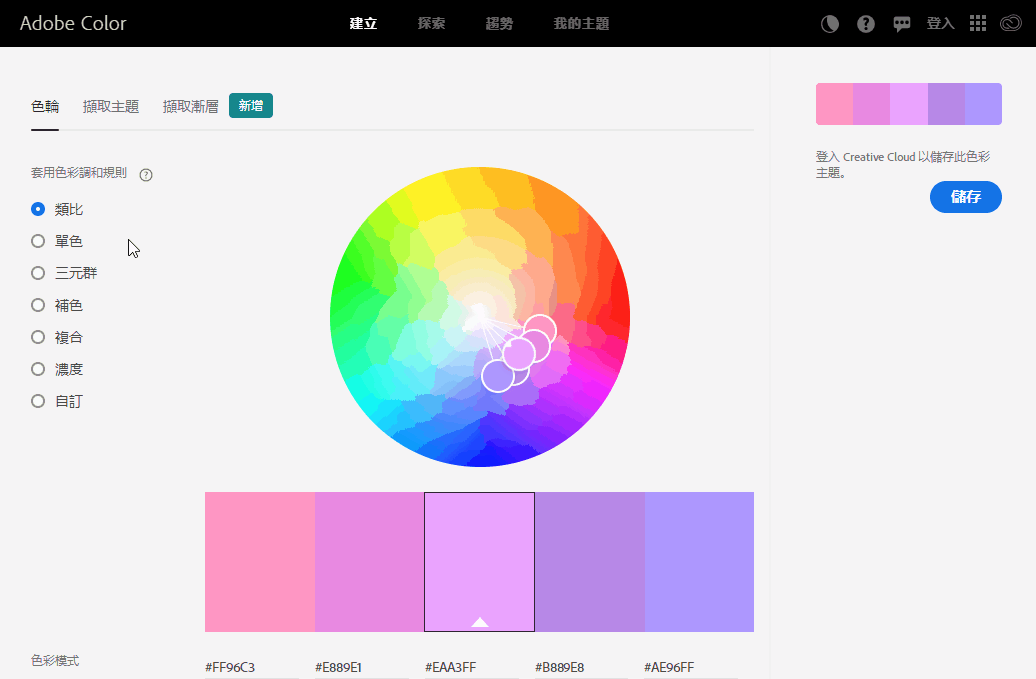This screenshot has width=1036, height=679.
Task: Toggle the dark mode moon icon
Action: point(830,24)
